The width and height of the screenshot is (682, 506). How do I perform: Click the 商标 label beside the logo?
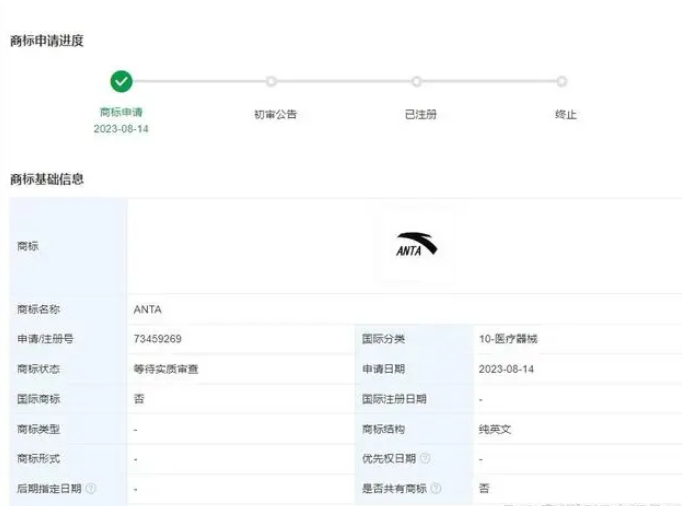[28, 246]
